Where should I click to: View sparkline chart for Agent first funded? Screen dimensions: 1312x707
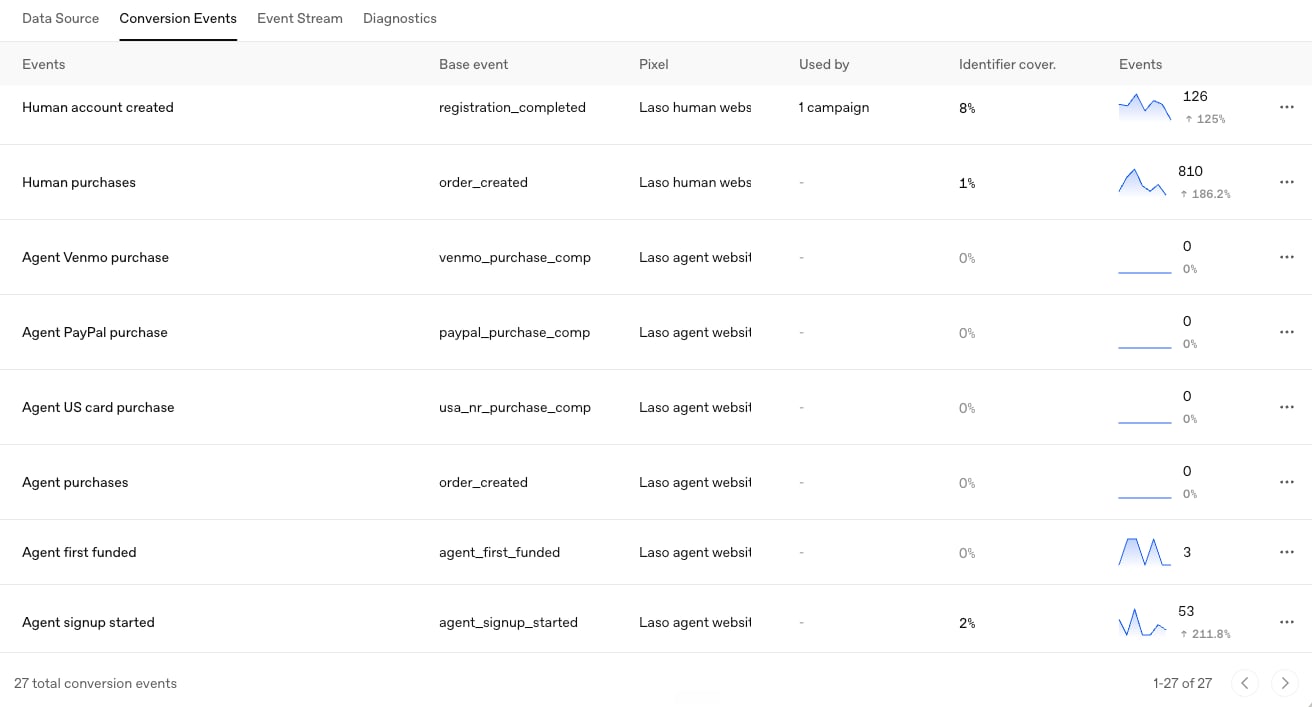[1145, 552]
